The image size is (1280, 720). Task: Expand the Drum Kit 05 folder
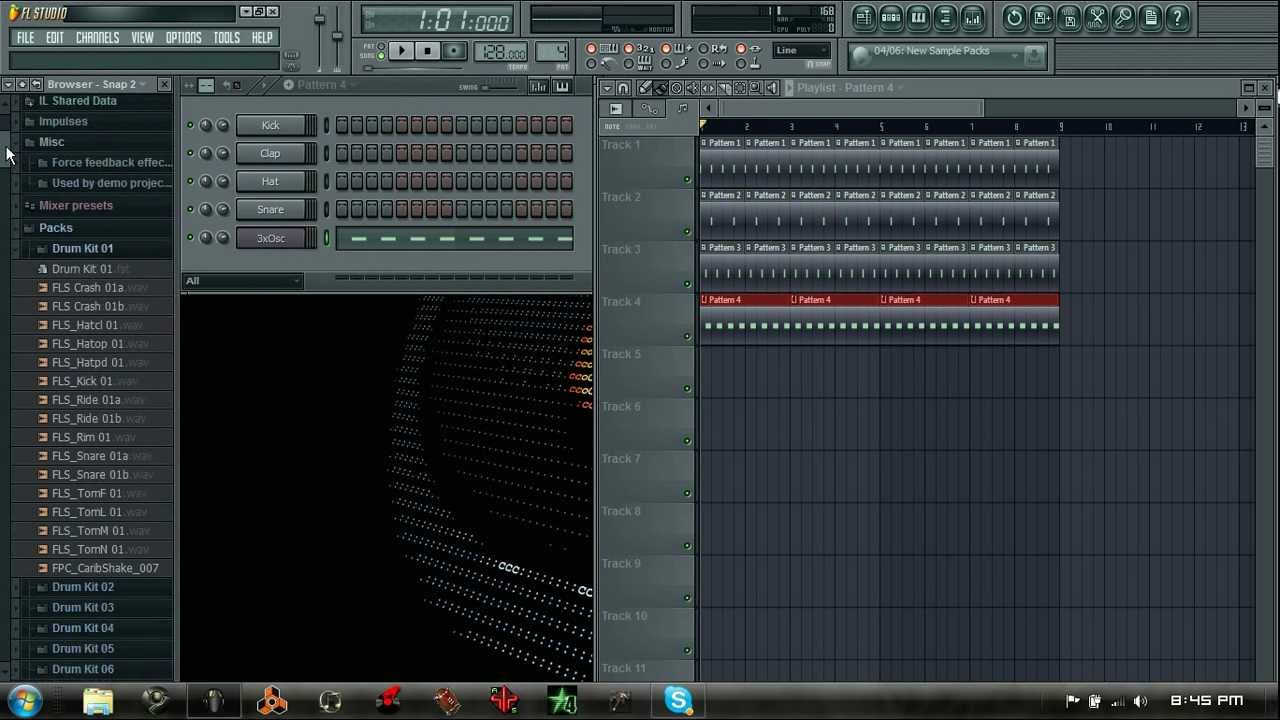82,649
